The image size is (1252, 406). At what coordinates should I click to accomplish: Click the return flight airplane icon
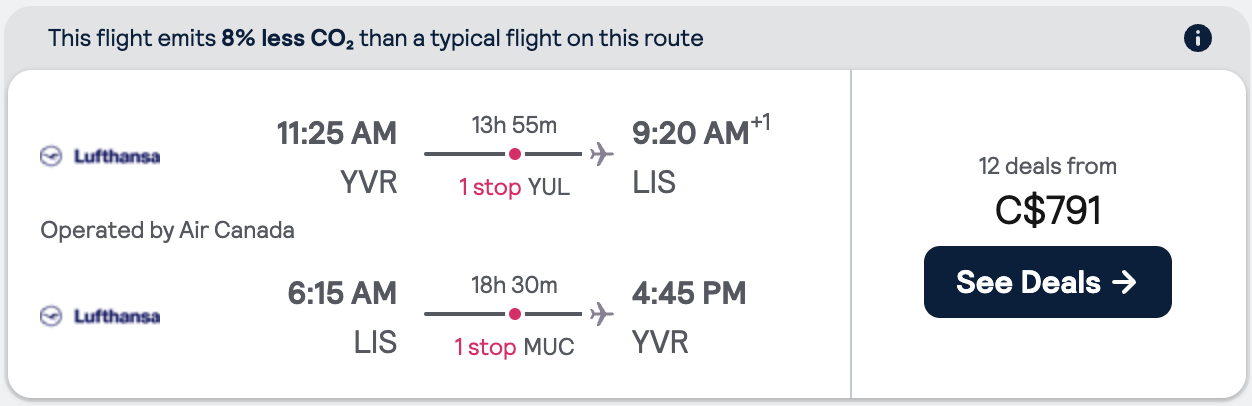pos(601,314)
